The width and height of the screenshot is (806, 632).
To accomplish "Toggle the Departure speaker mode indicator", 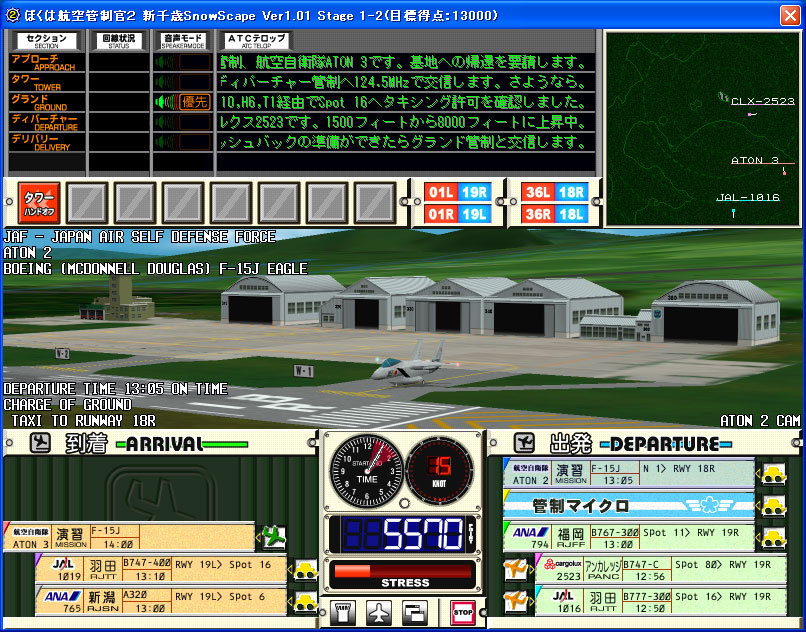I will point(183,122).
